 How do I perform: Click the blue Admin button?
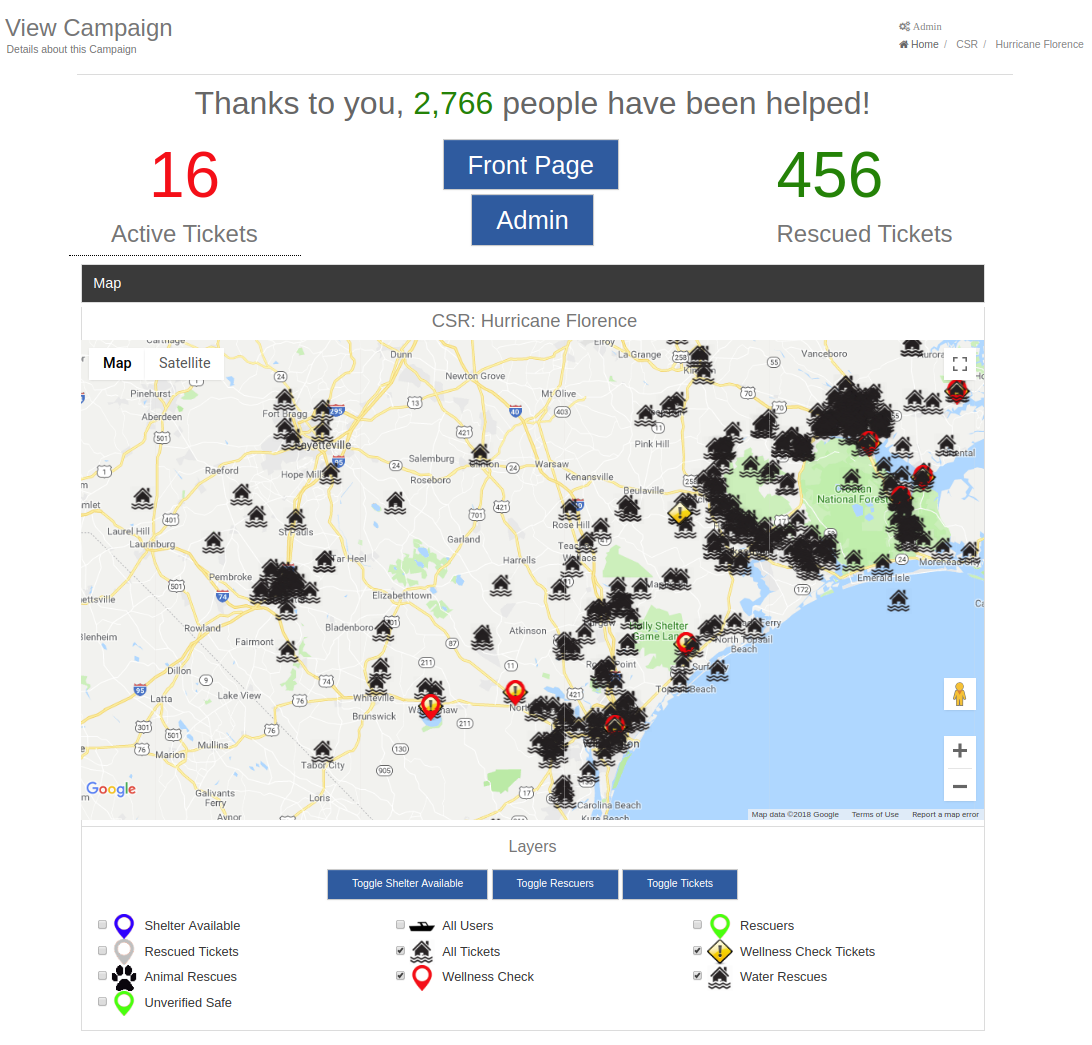[532, 220]
